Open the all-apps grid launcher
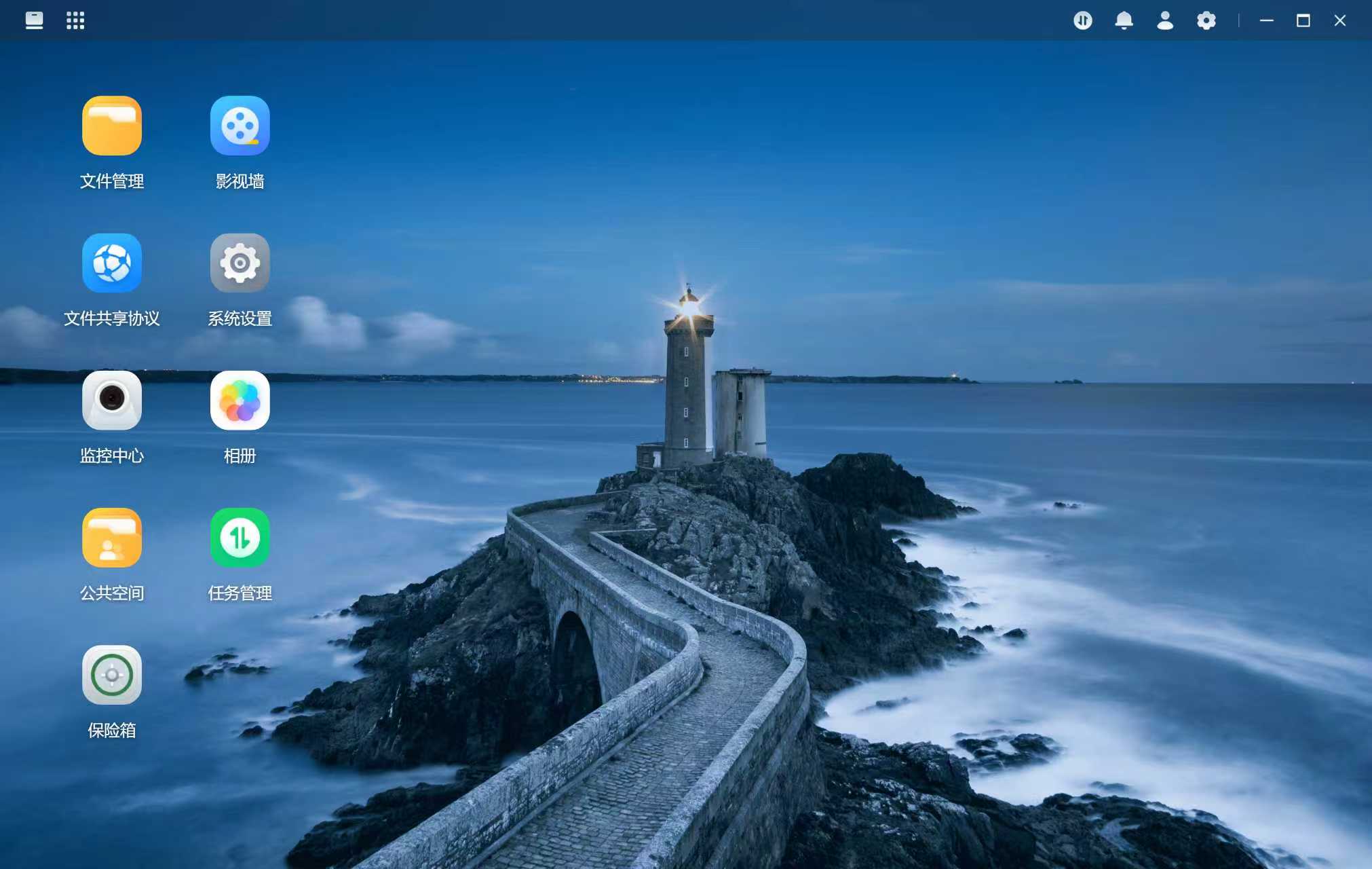This screenshot has height=869, width=1372. tap(75, 20)
